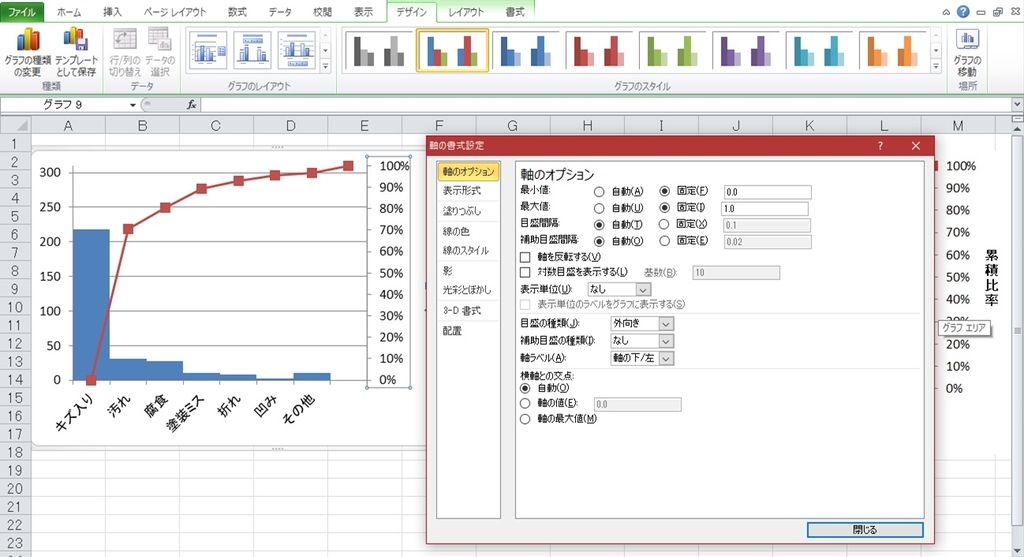Click column A header
Viewport: 1024px width, 557px height.
pyautogui.click(x=68, y=125)
